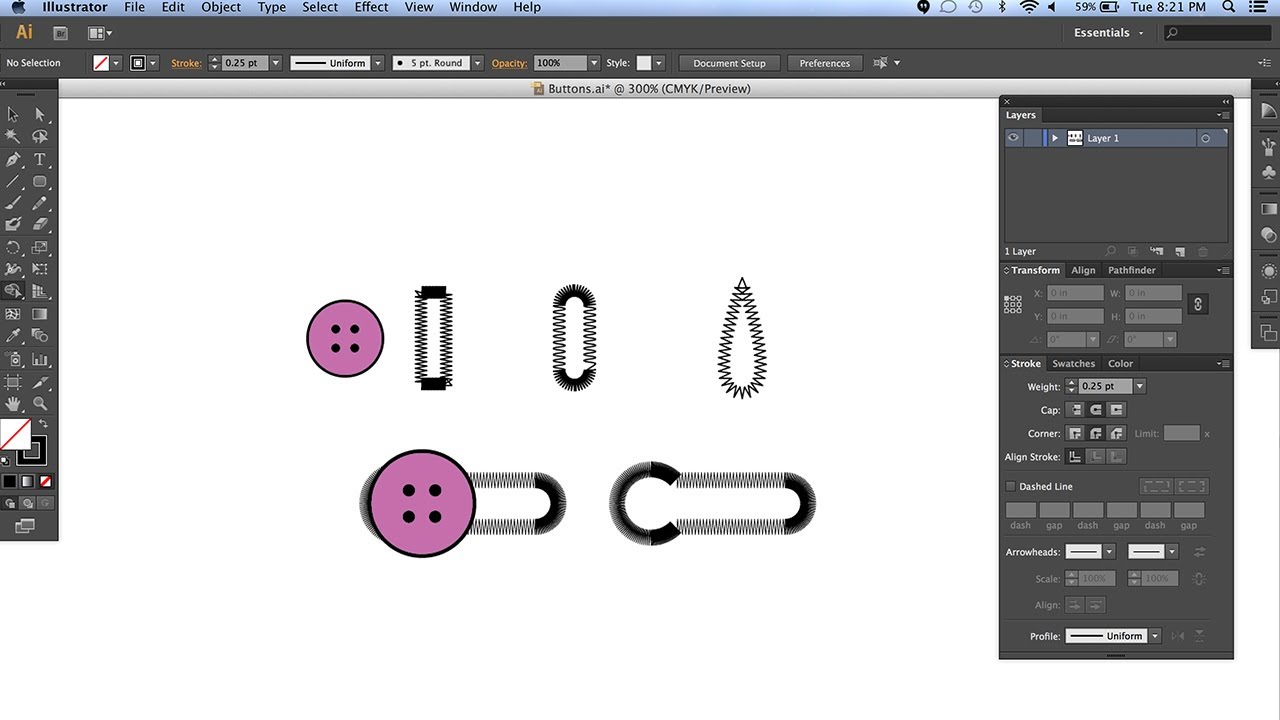The image size is (1280, 720).
Task: Activate the Free Transform tool
Action: coord(40,269)
